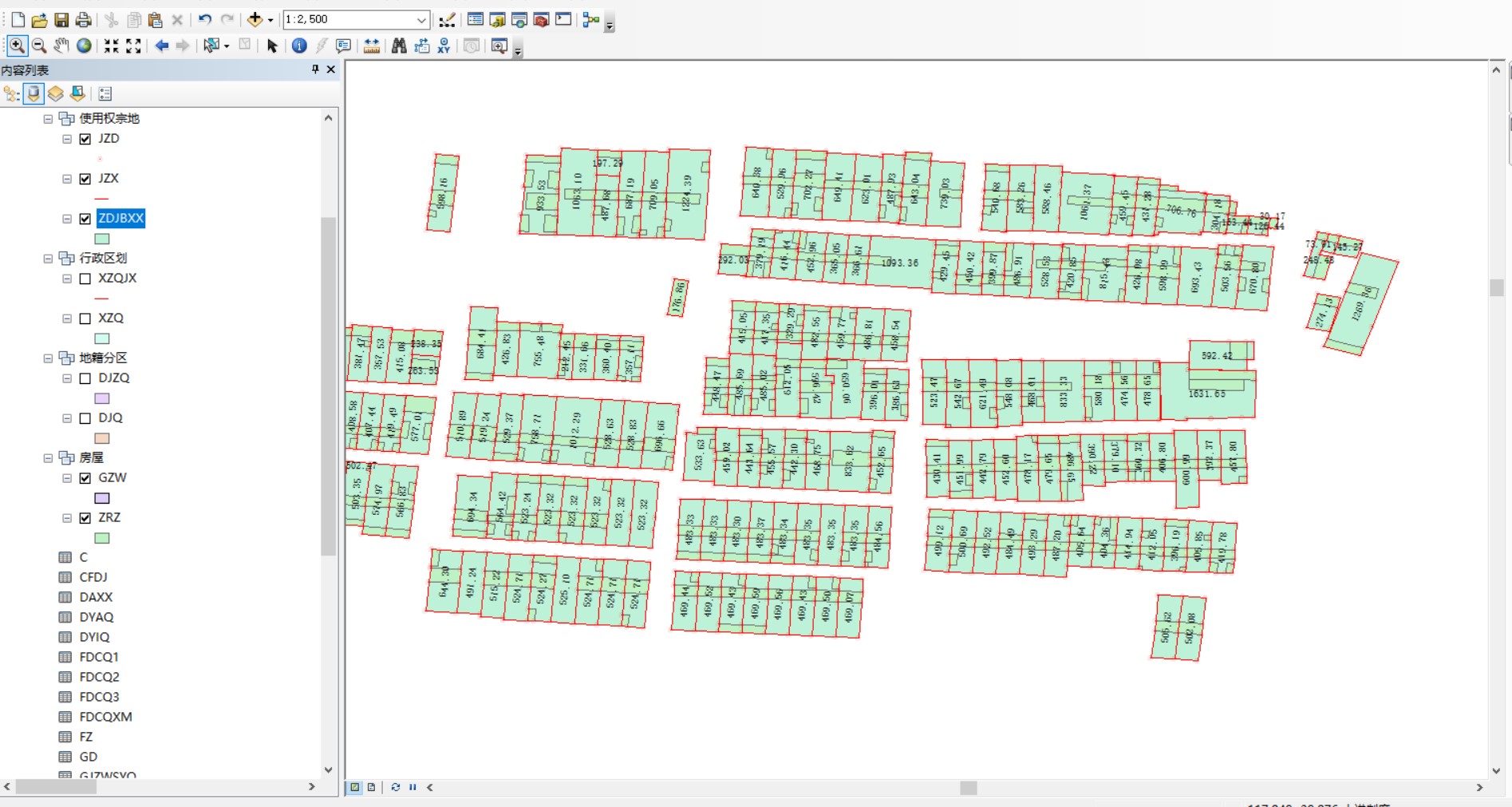
Task: Click the ZDJBXX green symbol swatch
Action: click(102, 239)
